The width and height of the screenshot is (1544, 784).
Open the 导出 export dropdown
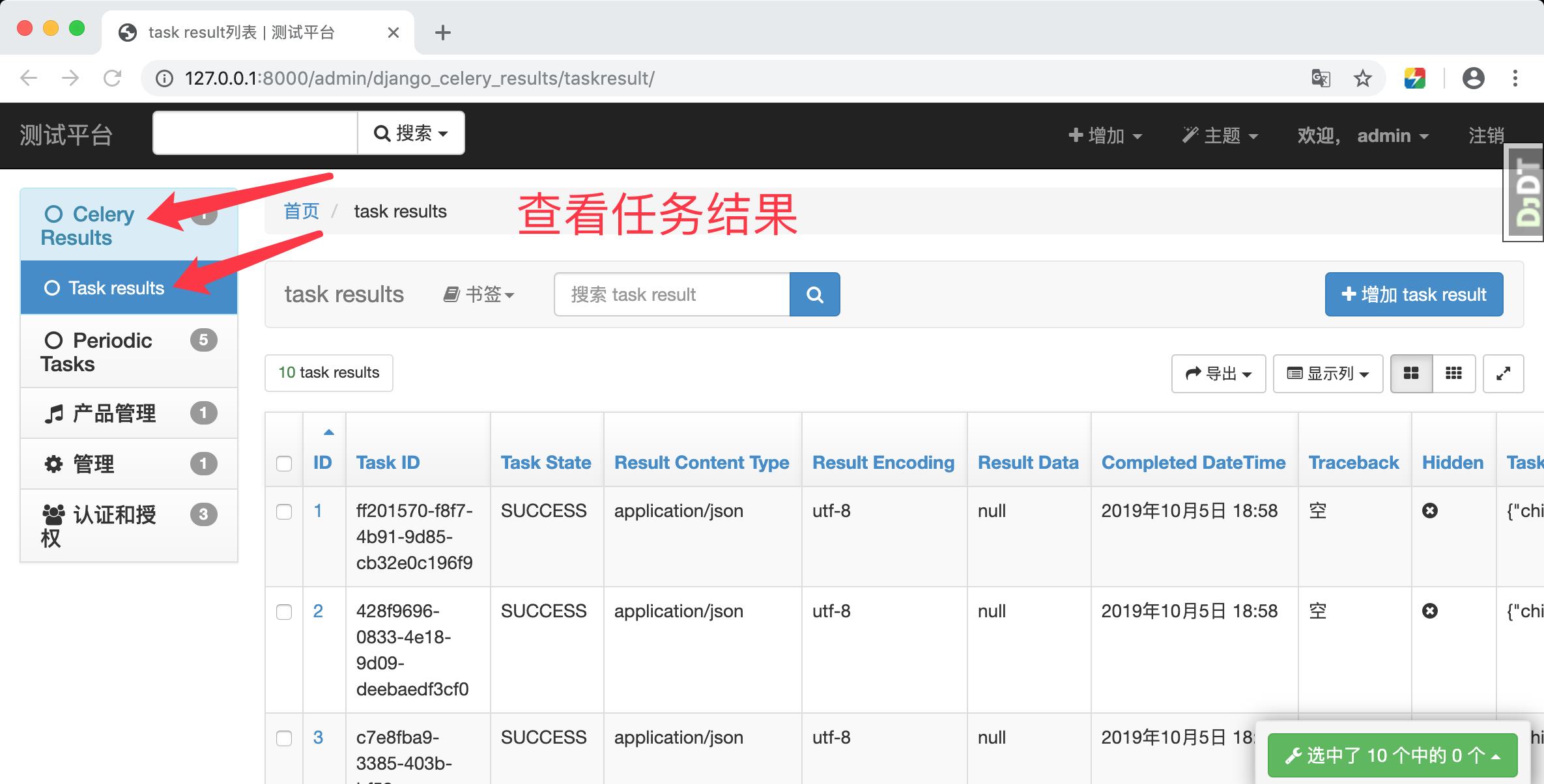[x=1218, y=374]
